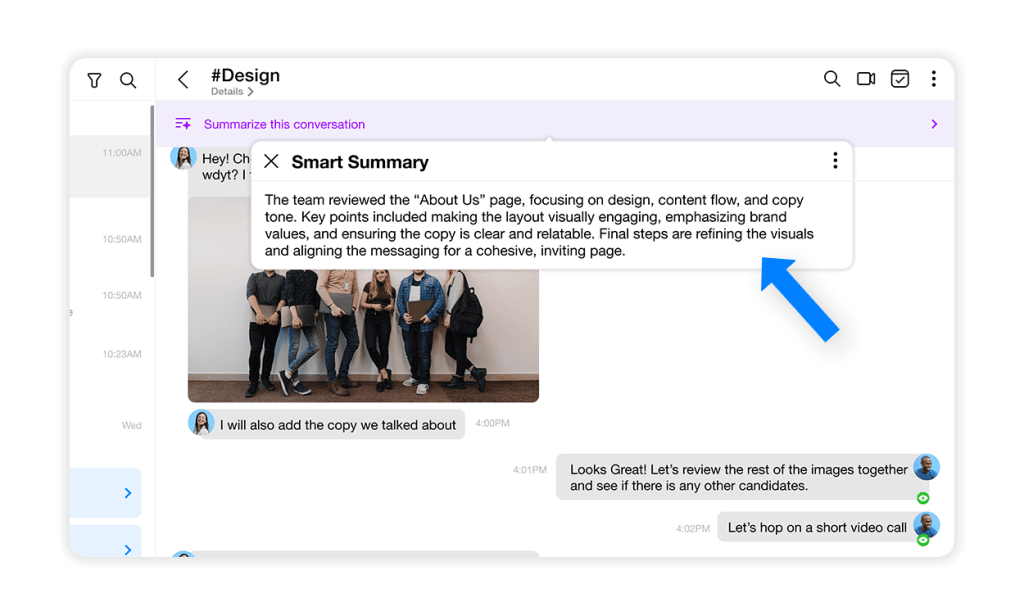Open the Smart Summary options menu
This screenshot has height=616, width=1024.
coord(835,160)
